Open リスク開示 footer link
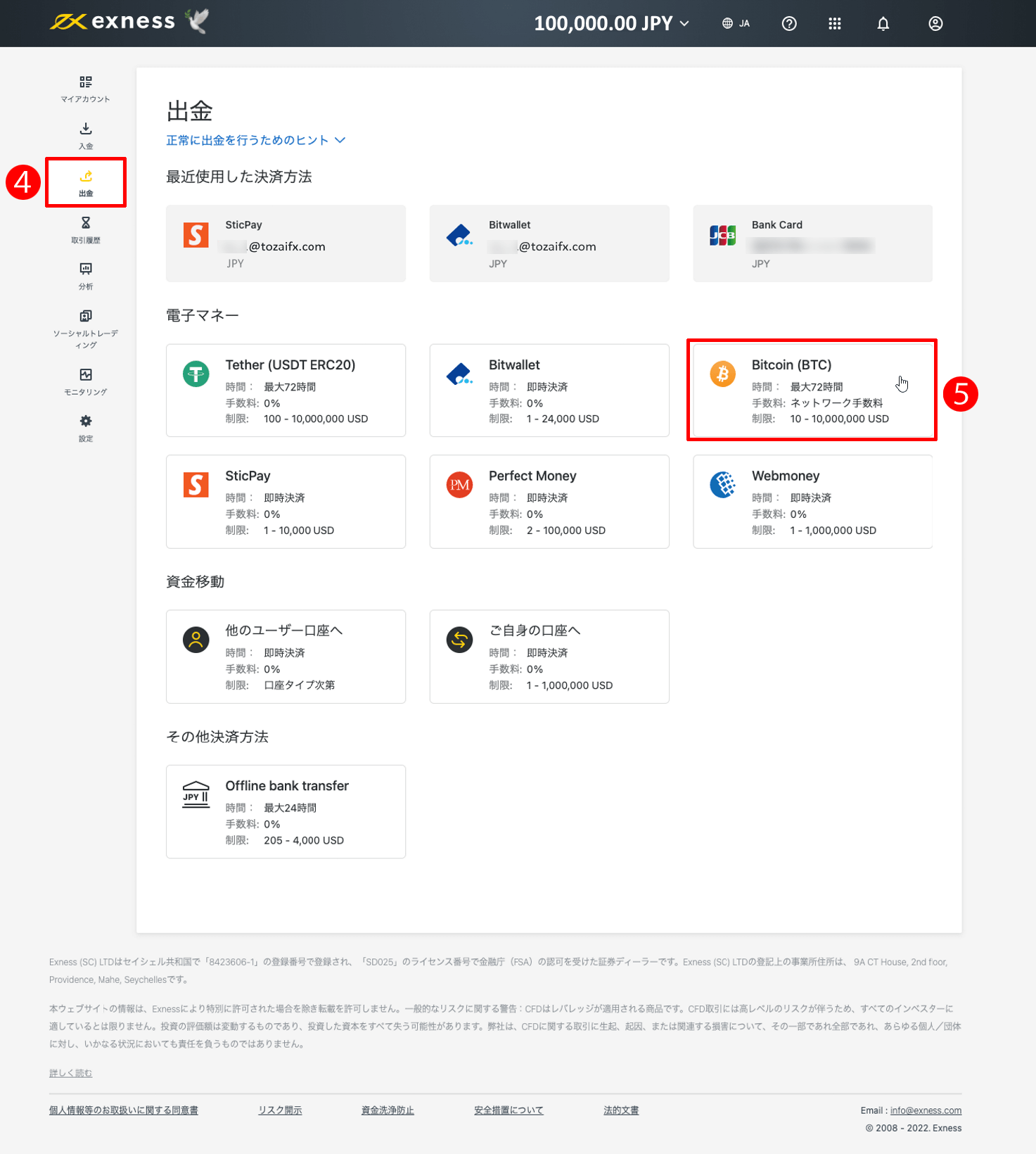Image resolution: width=1036 pixels, height=1154 pixels. [x=280, y=1110]
